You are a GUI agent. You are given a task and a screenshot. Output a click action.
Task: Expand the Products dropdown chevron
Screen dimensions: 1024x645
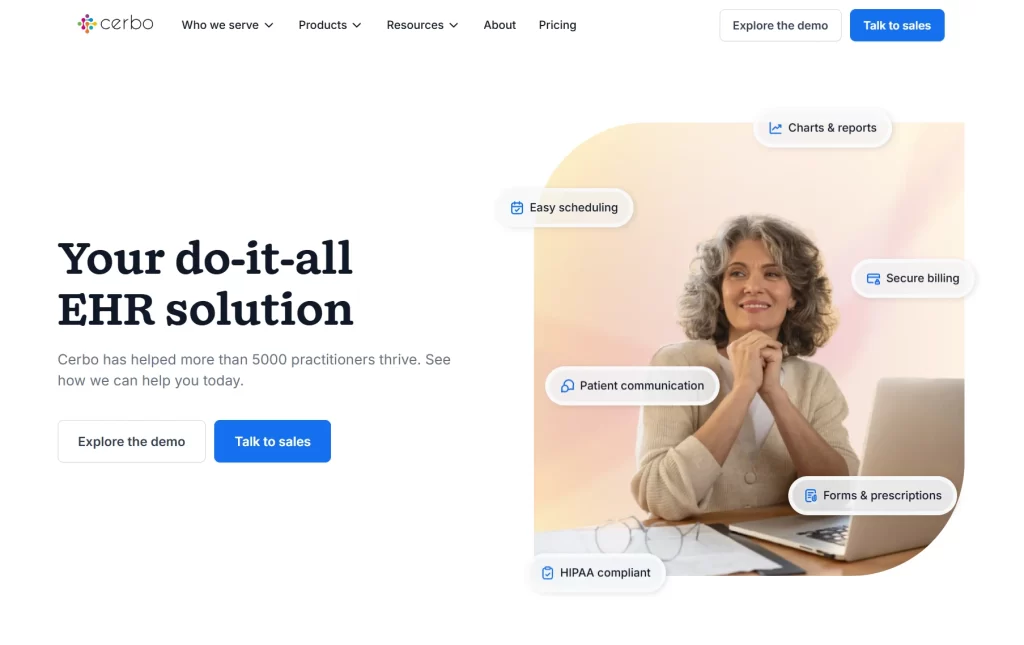(x=357, y=25)
